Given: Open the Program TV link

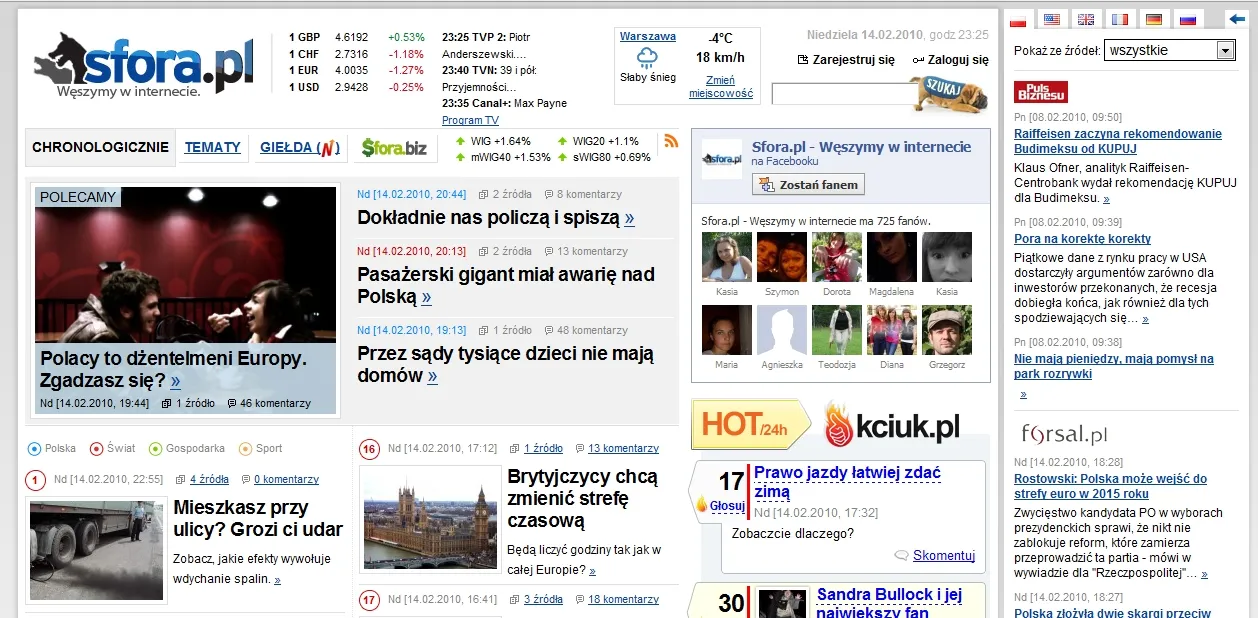Looking at the screenshot, I should click(x=470, y=120).
